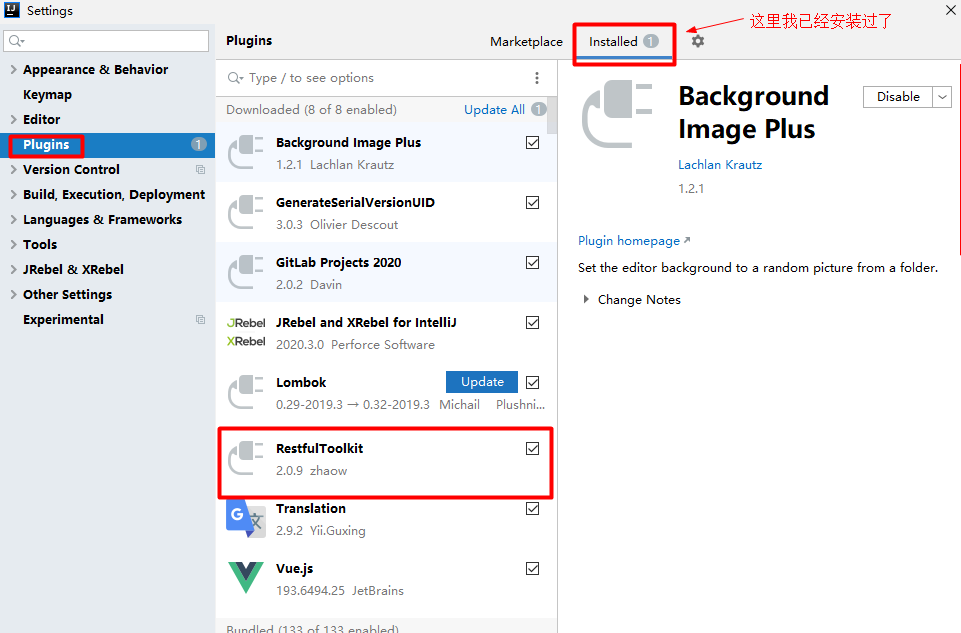Screen dimensions: 961x633
Task: Click the Installed tab update badge
Action: coord(651,41)
